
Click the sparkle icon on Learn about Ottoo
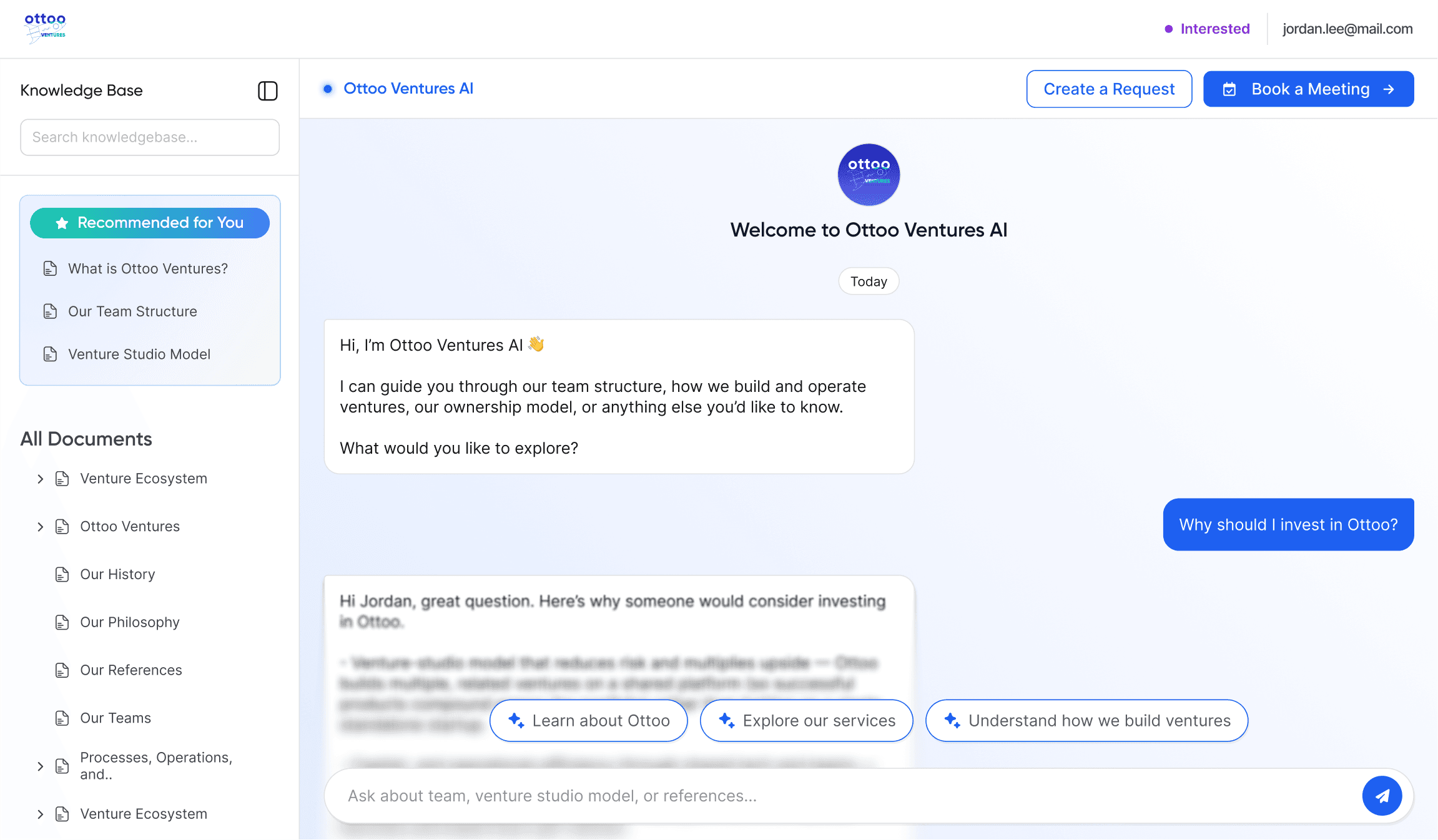pos(516,720)
